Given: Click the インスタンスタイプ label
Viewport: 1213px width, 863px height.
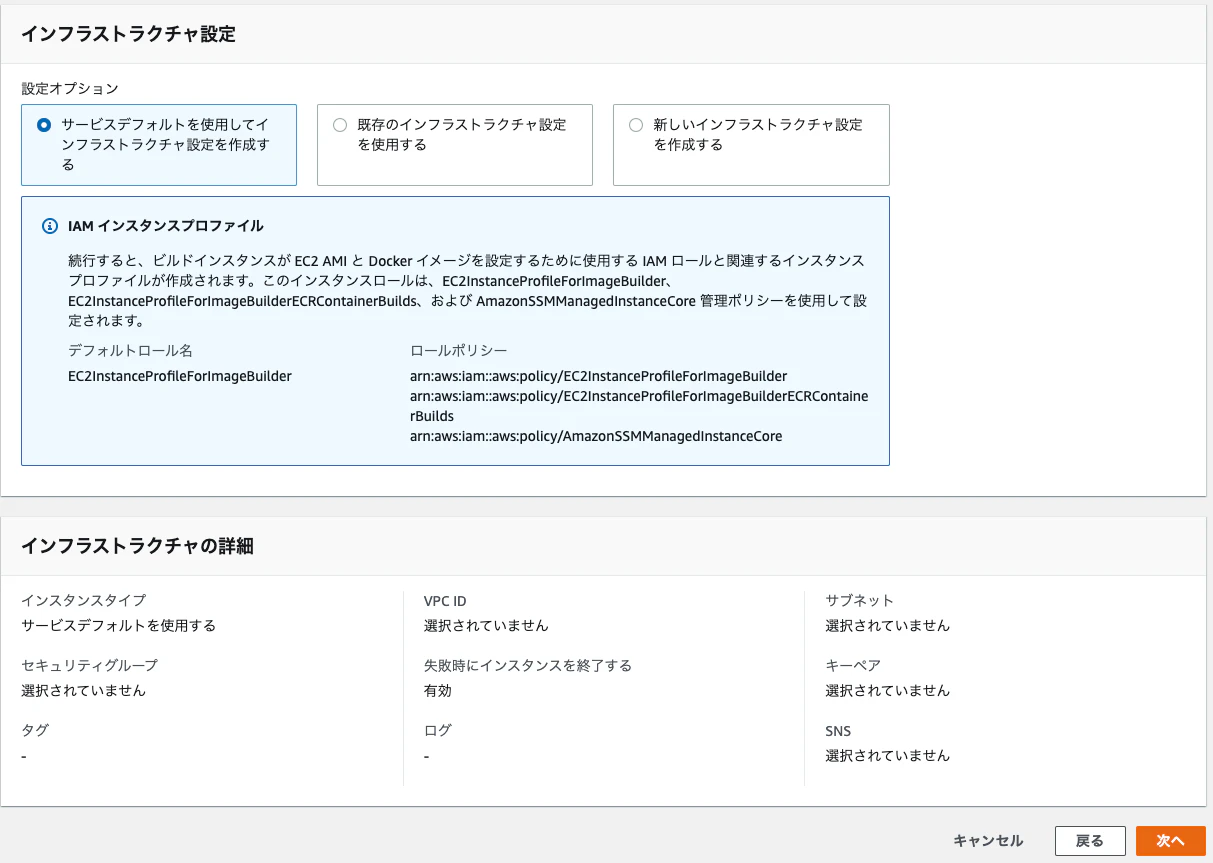Looking at the screenshot, I should [x=84, y=600].
